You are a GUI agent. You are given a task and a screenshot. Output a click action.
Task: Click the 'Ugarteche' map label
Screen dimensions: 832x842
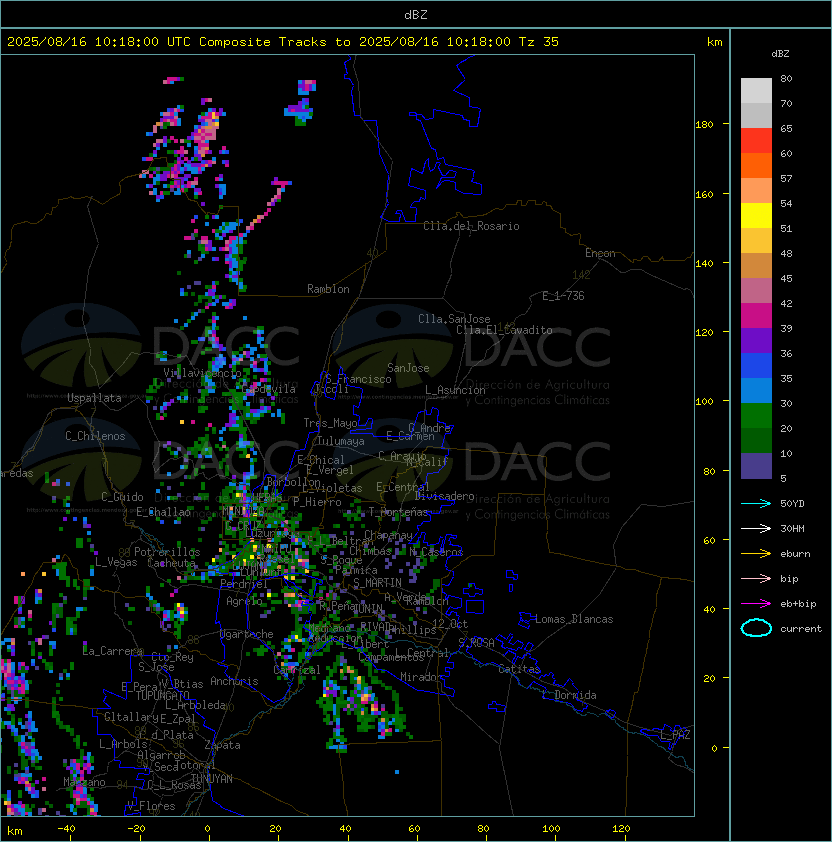click(247, 635)
